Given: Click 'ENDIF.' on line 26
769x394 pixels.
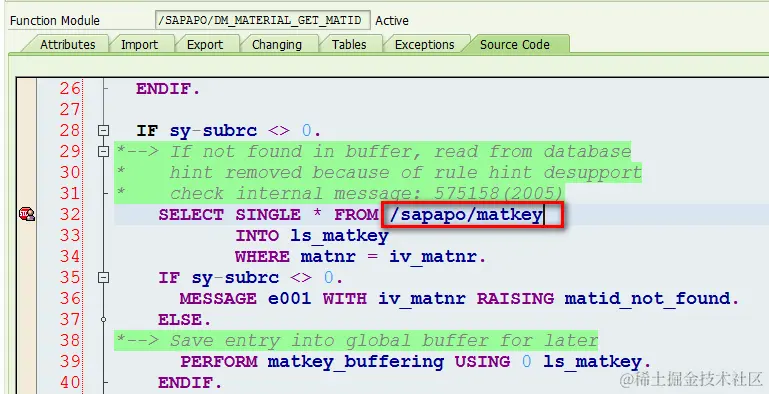Looking at the screenshot, I should (x=168, y=89).
